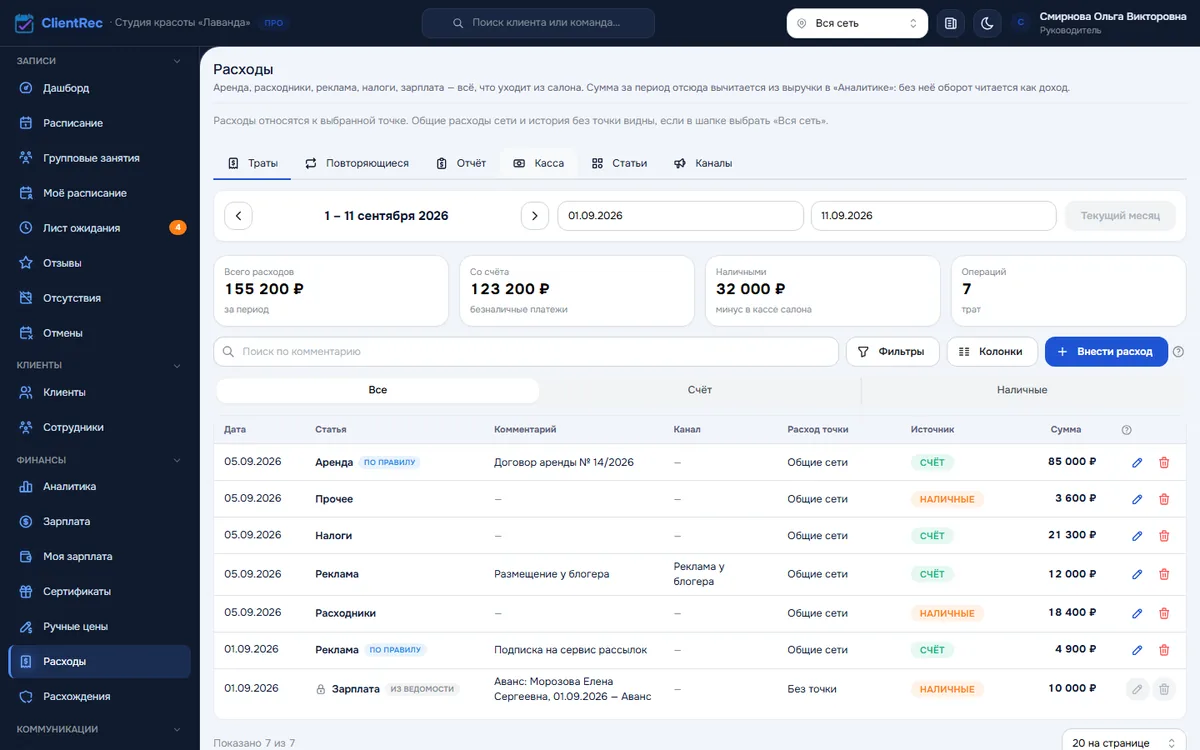Focus the Поиск по комментарию search field
Screen dimensions: 1200x750
pos(526,352)
